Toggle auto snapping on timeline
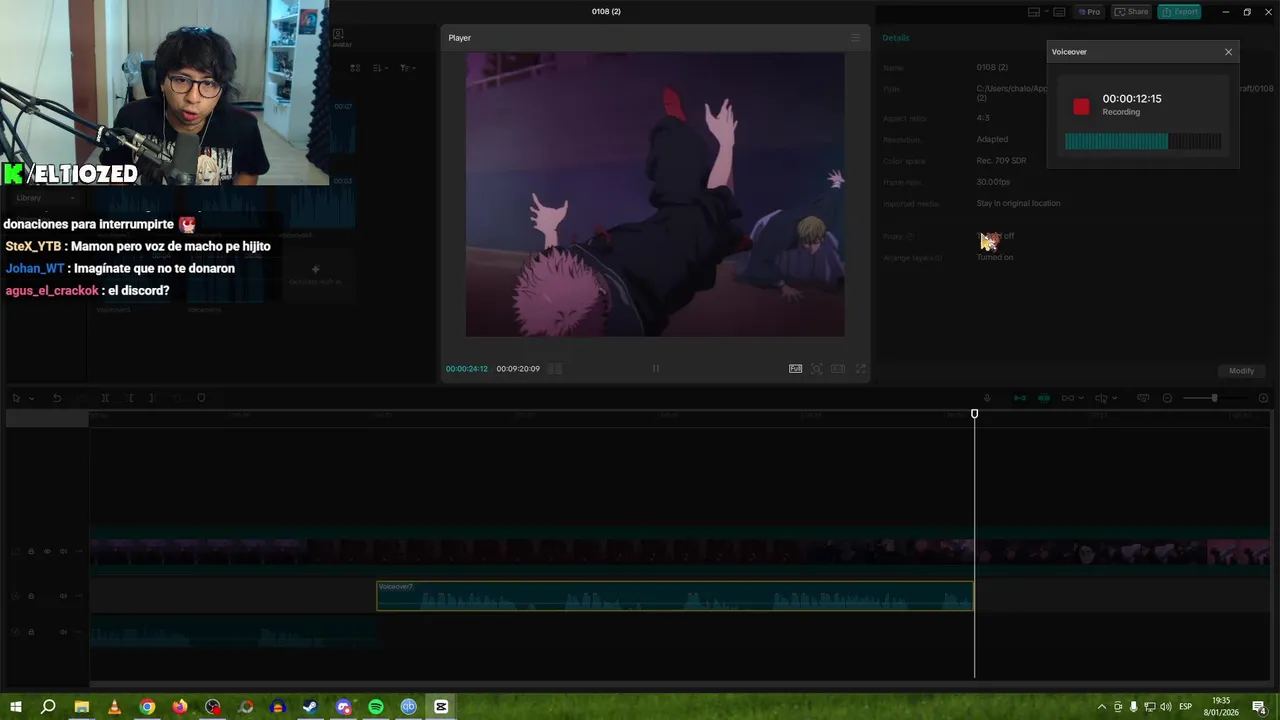This screenshot has height=720, width=1280. pos(1044,398)
